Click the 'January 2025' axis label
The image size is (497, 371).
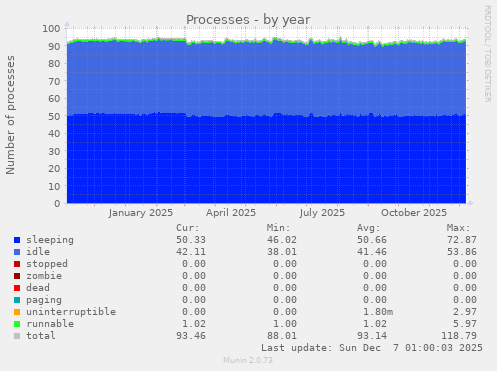(x=141, y=213)
